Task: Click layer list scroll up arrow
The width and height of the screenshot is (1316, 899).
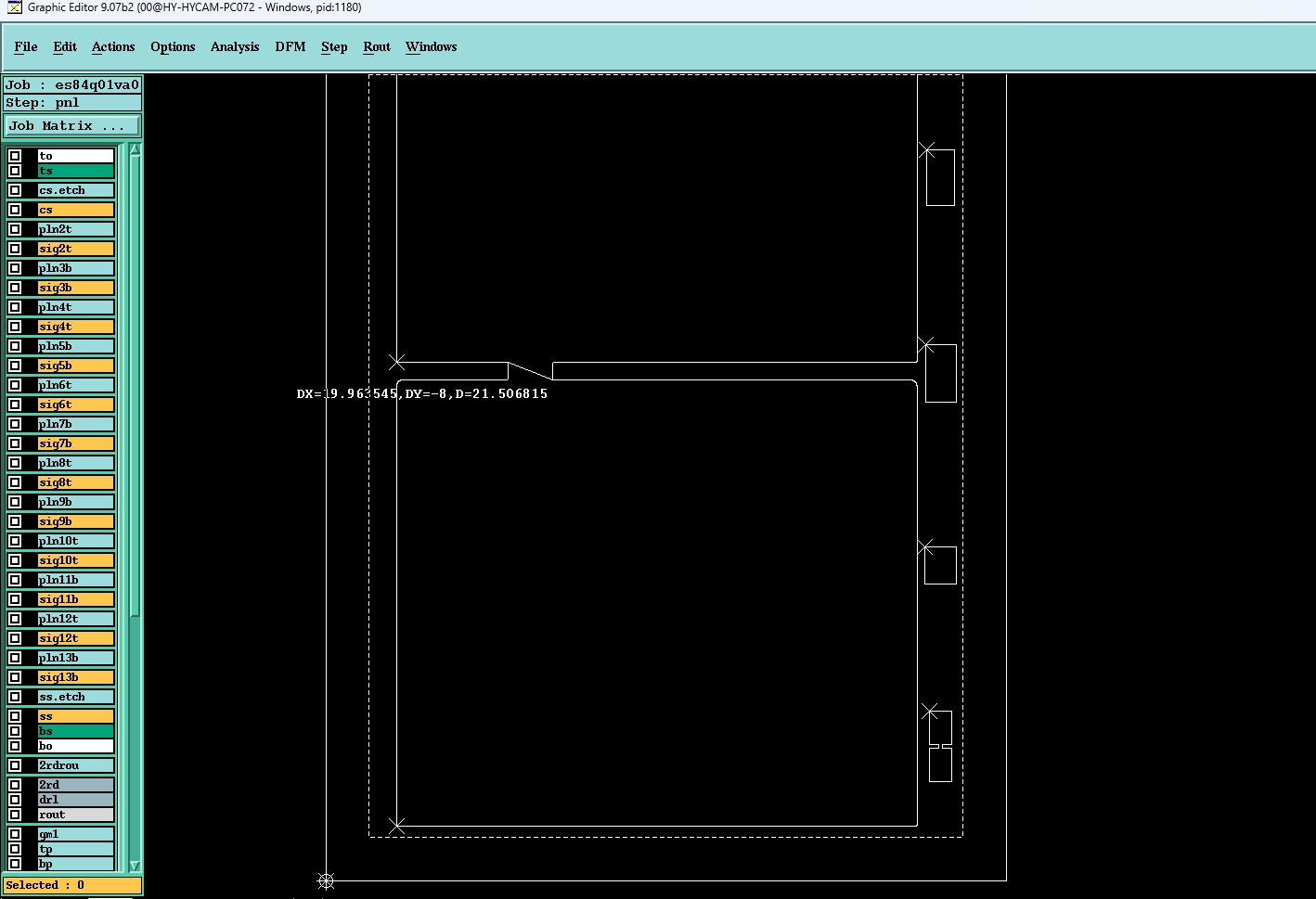Action: (135, 149)
